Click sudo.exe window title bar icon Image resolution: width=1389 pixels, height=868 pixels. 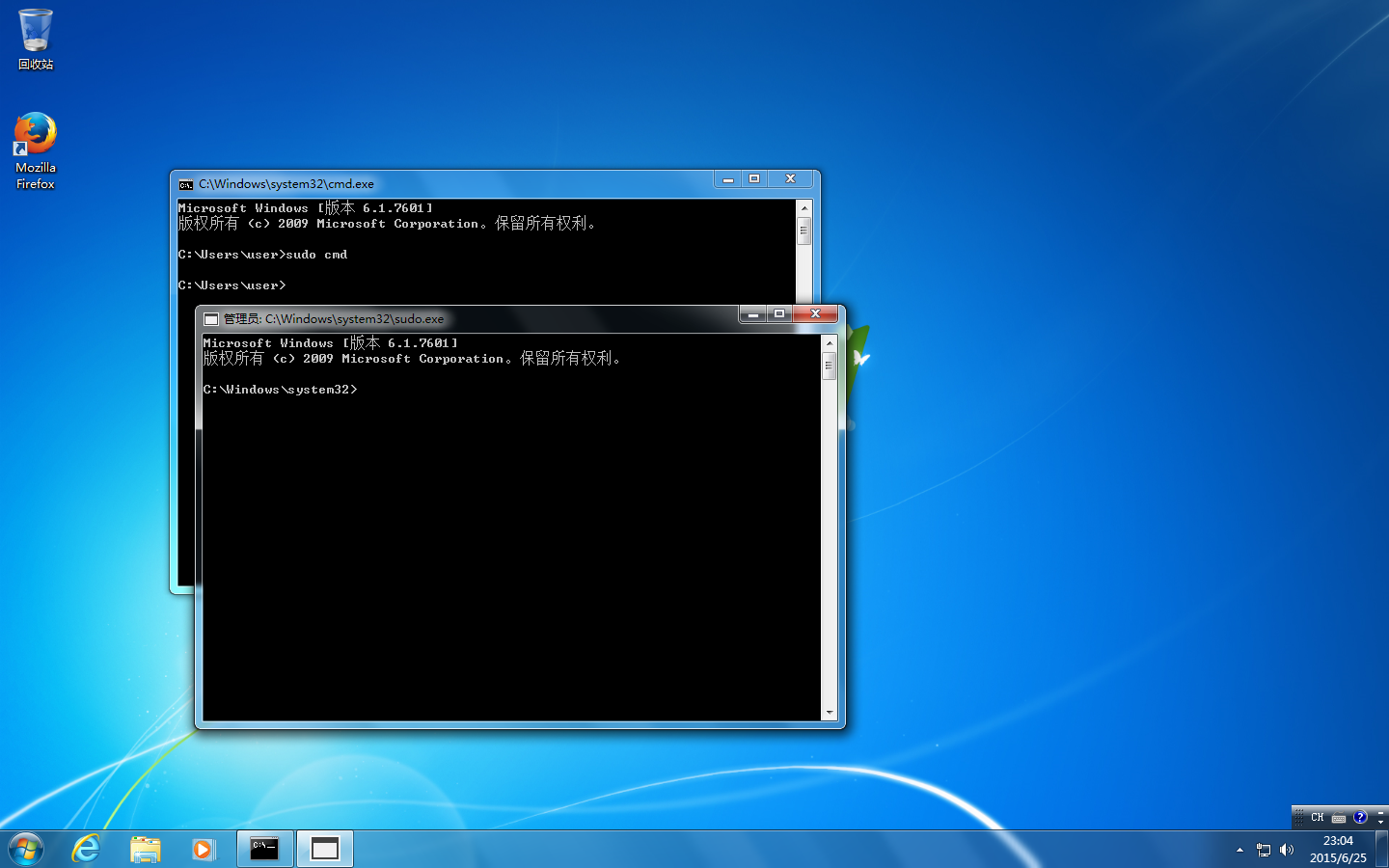211,319
